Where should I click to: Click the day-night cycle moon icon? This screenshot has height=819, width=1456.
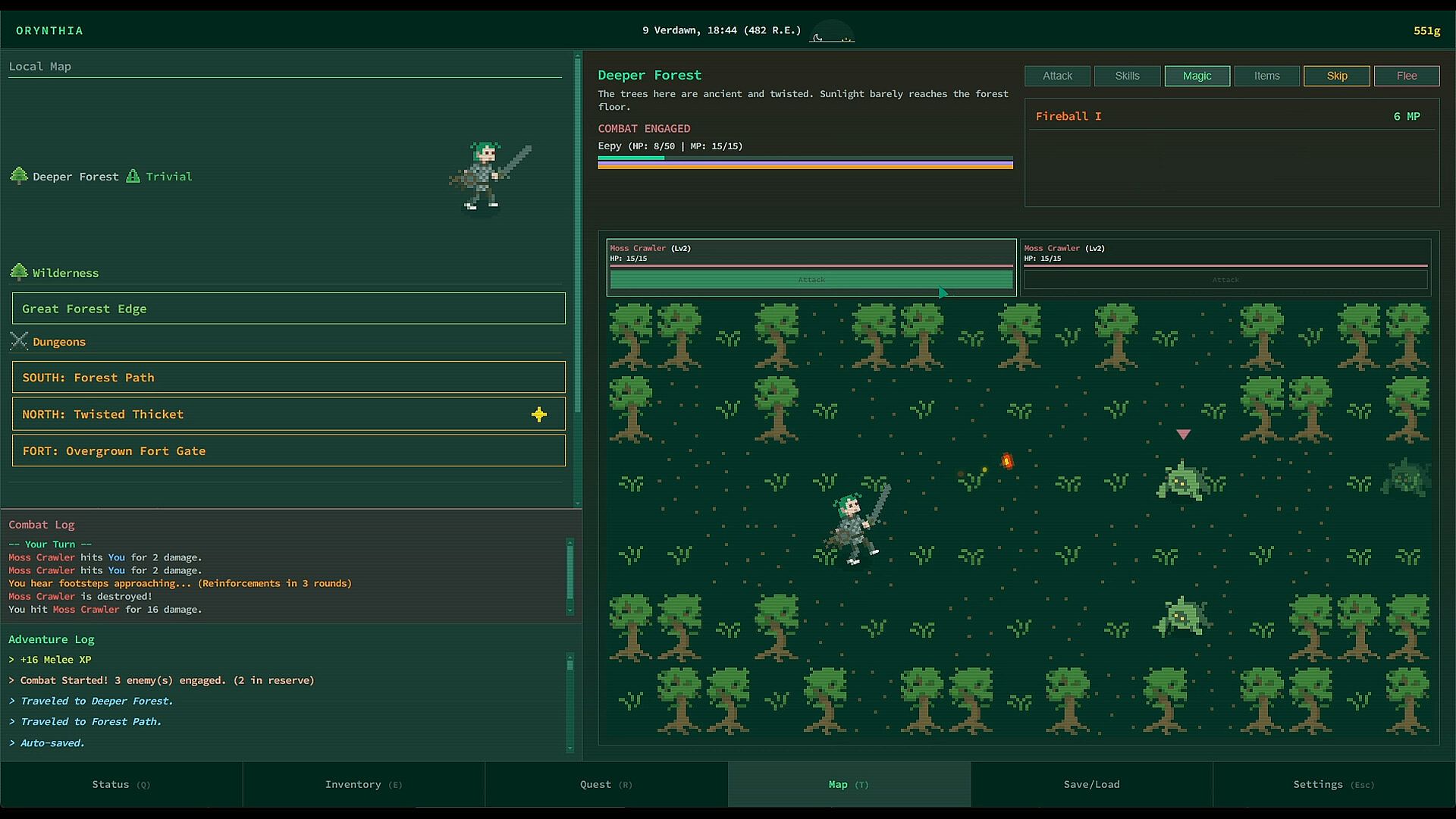point(817,37)
